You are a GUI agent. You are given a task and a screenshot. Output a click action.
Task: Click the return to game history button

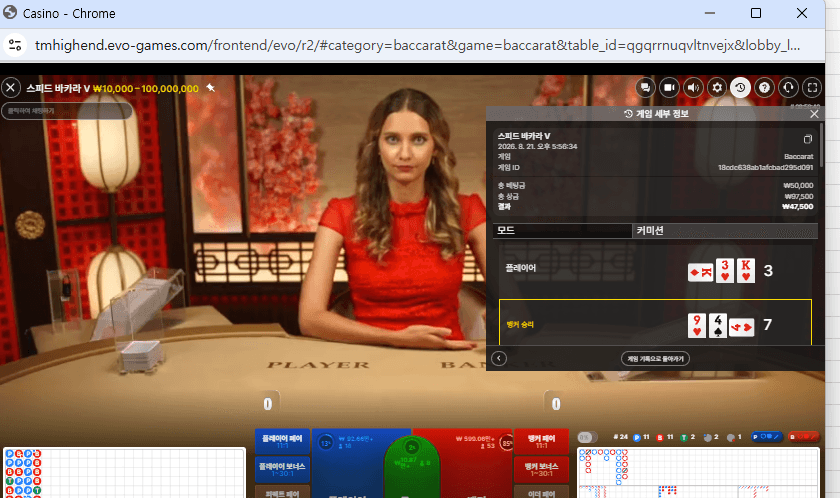point(655,358)
